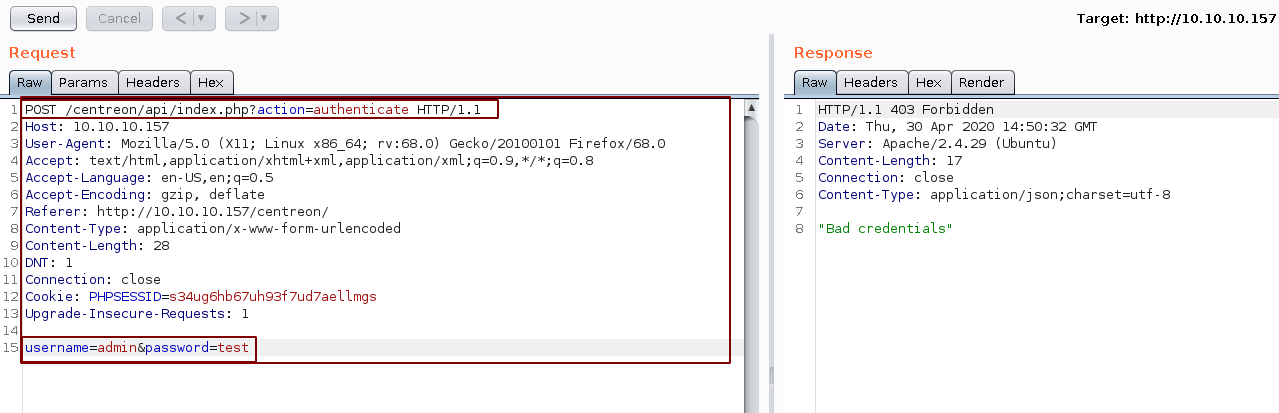
Task: Open the forward history dropdown arrow
Action: coord(264,18)
